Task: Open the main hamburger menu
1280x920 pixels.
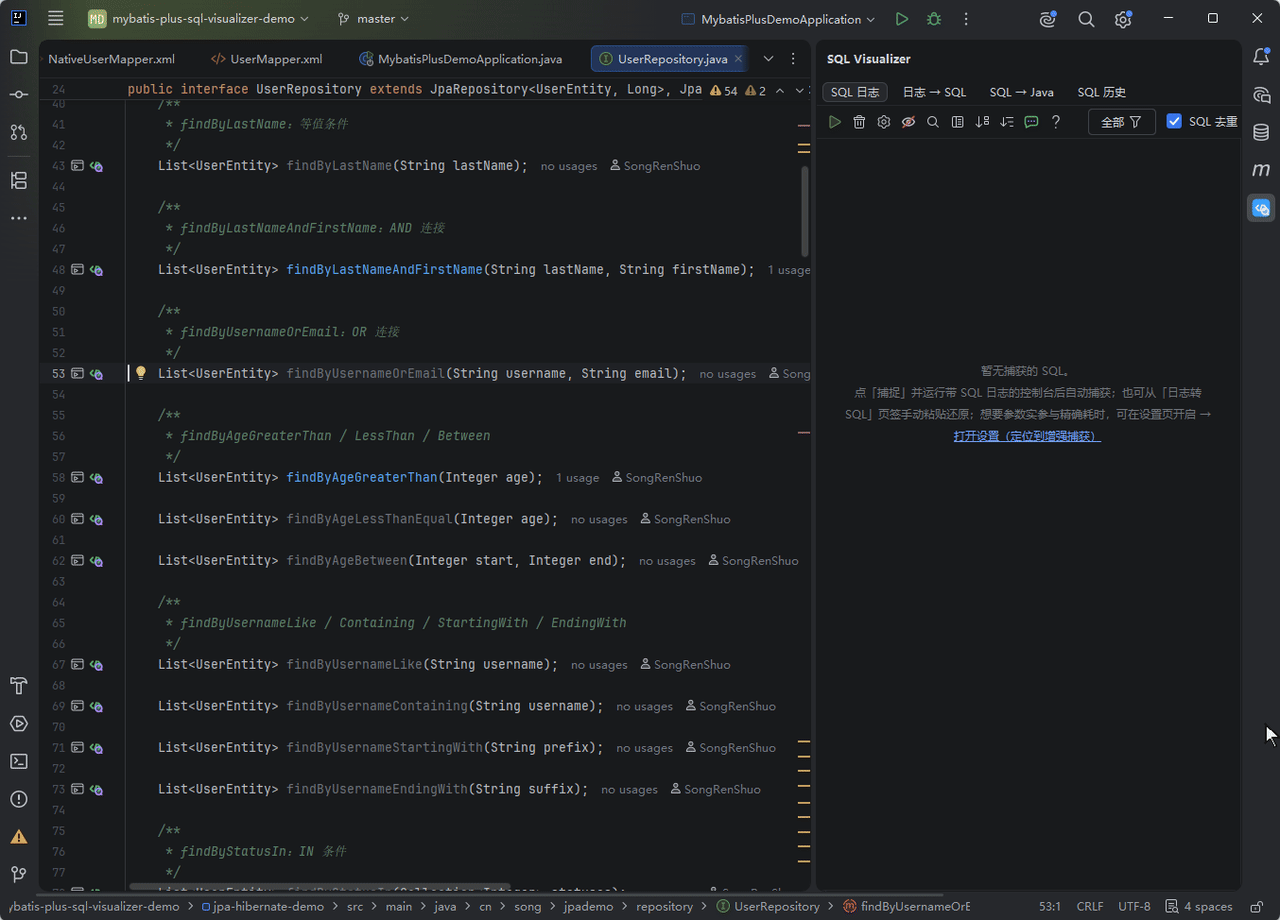Action: click(56, 19)
